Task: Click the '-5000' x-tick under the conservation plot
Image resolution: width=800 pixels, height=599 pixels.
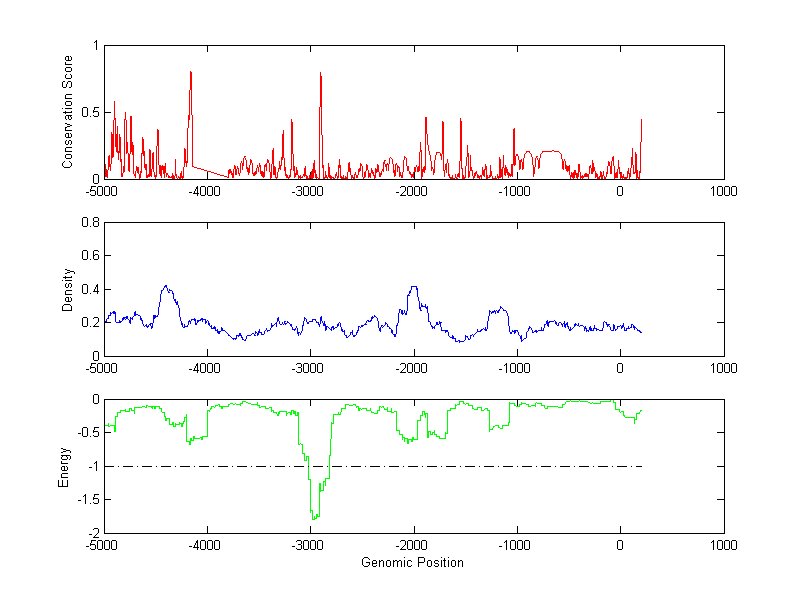Action: (x=104, y=191)
